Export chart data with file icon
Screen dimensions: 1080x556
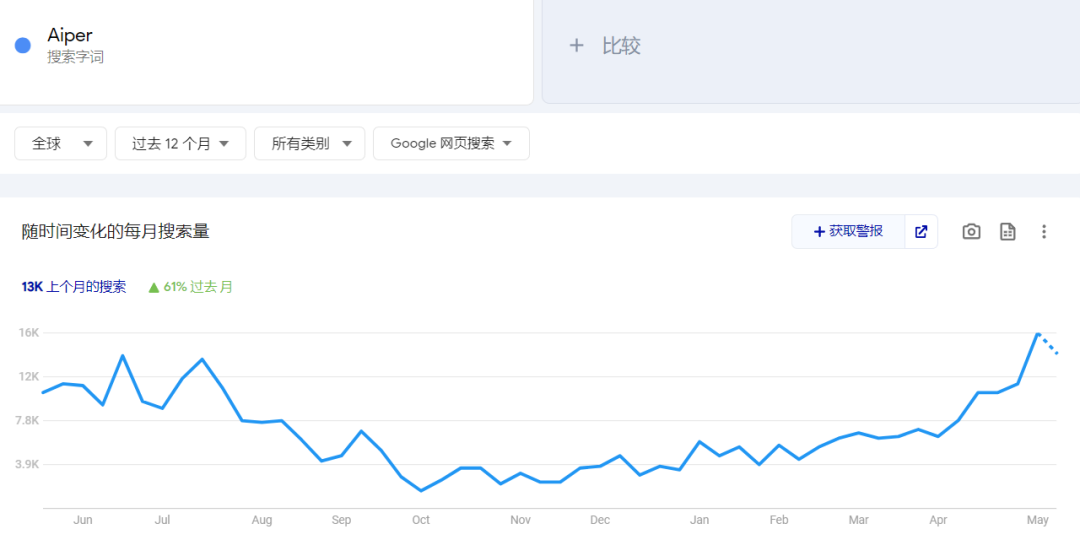coord(1008,231)
